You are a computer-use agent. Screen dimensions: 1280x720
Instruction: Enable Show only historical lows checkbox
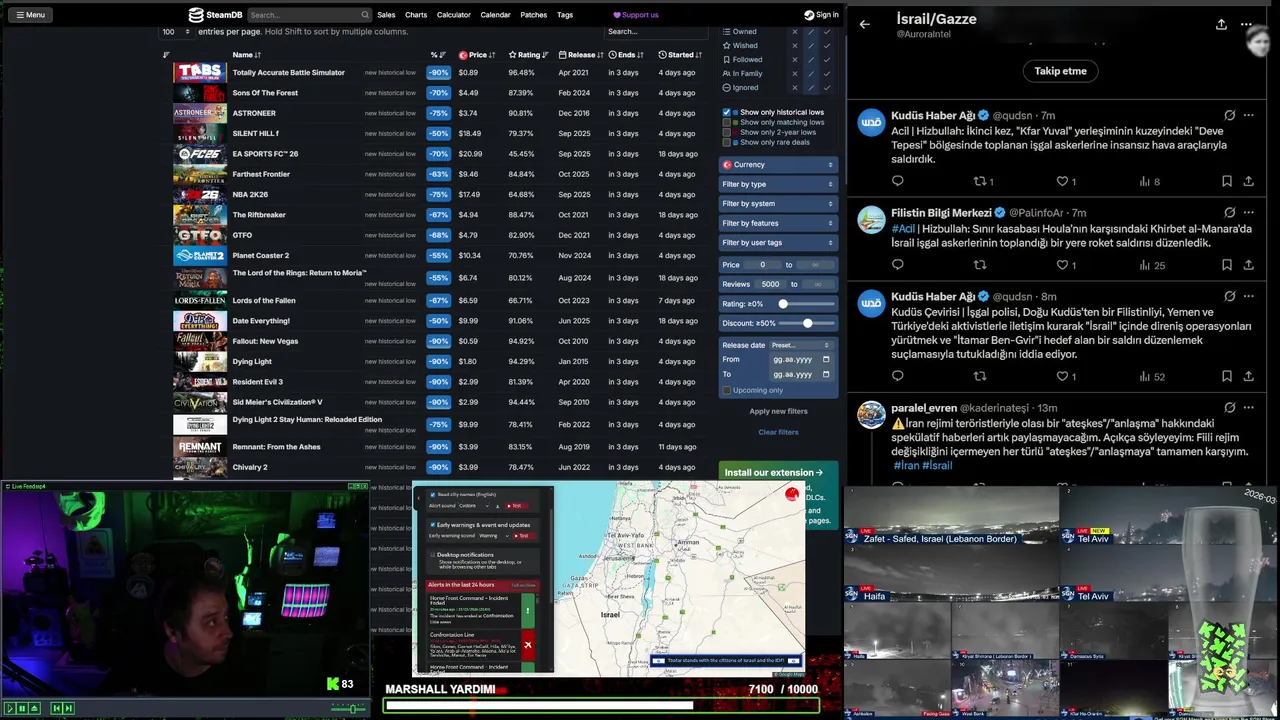(727, 112)
